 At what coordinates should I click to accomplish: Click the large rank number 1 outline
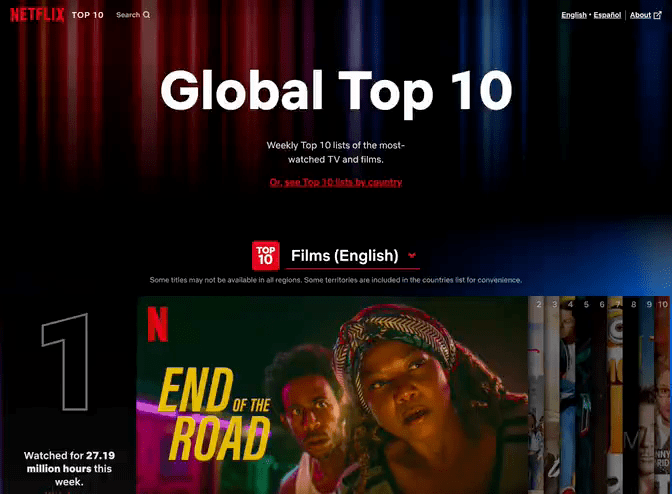pyautogui.click(x=64, y=361)
